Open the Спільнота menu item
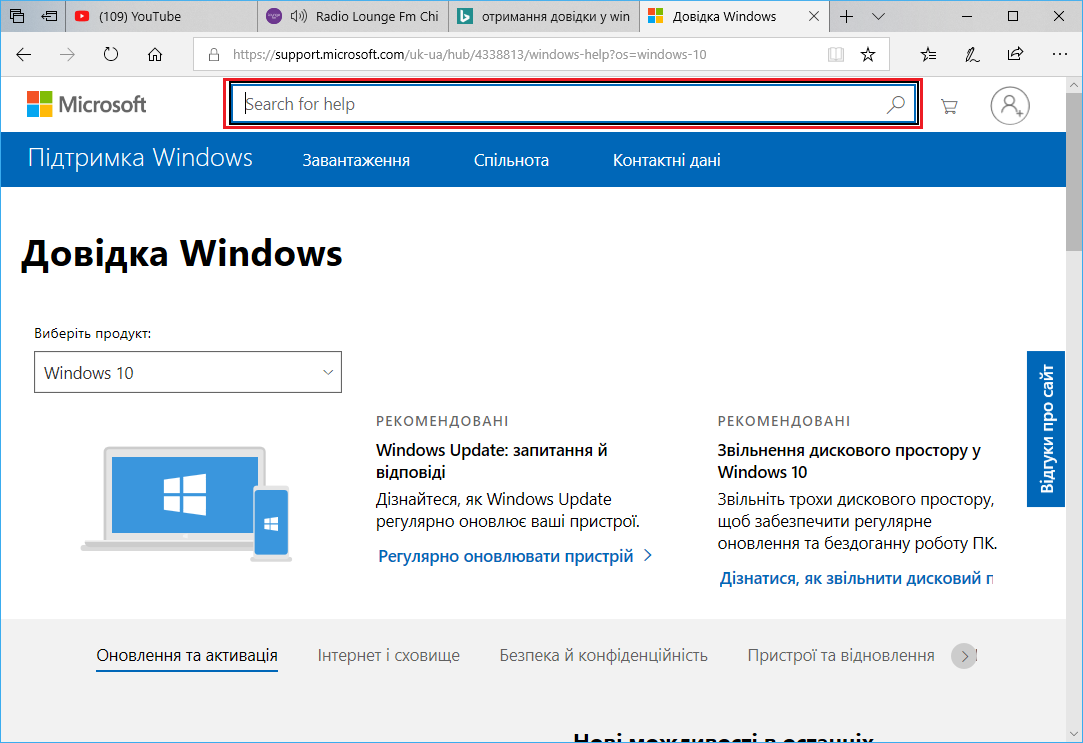Viewport: 1083px width, 743px height. click(511, 160)
